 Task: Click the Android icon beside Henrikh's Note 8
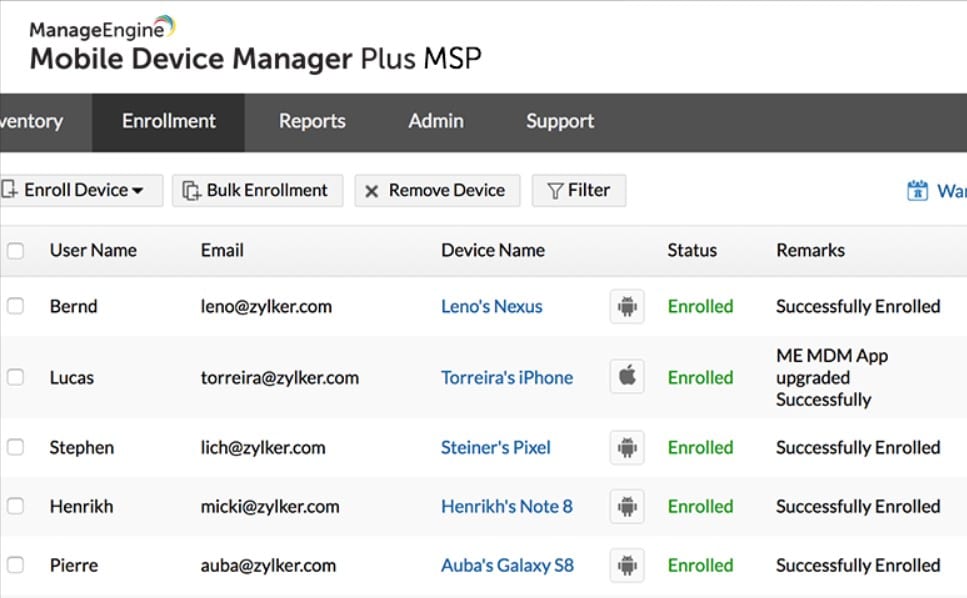click(x=627, y=507)
